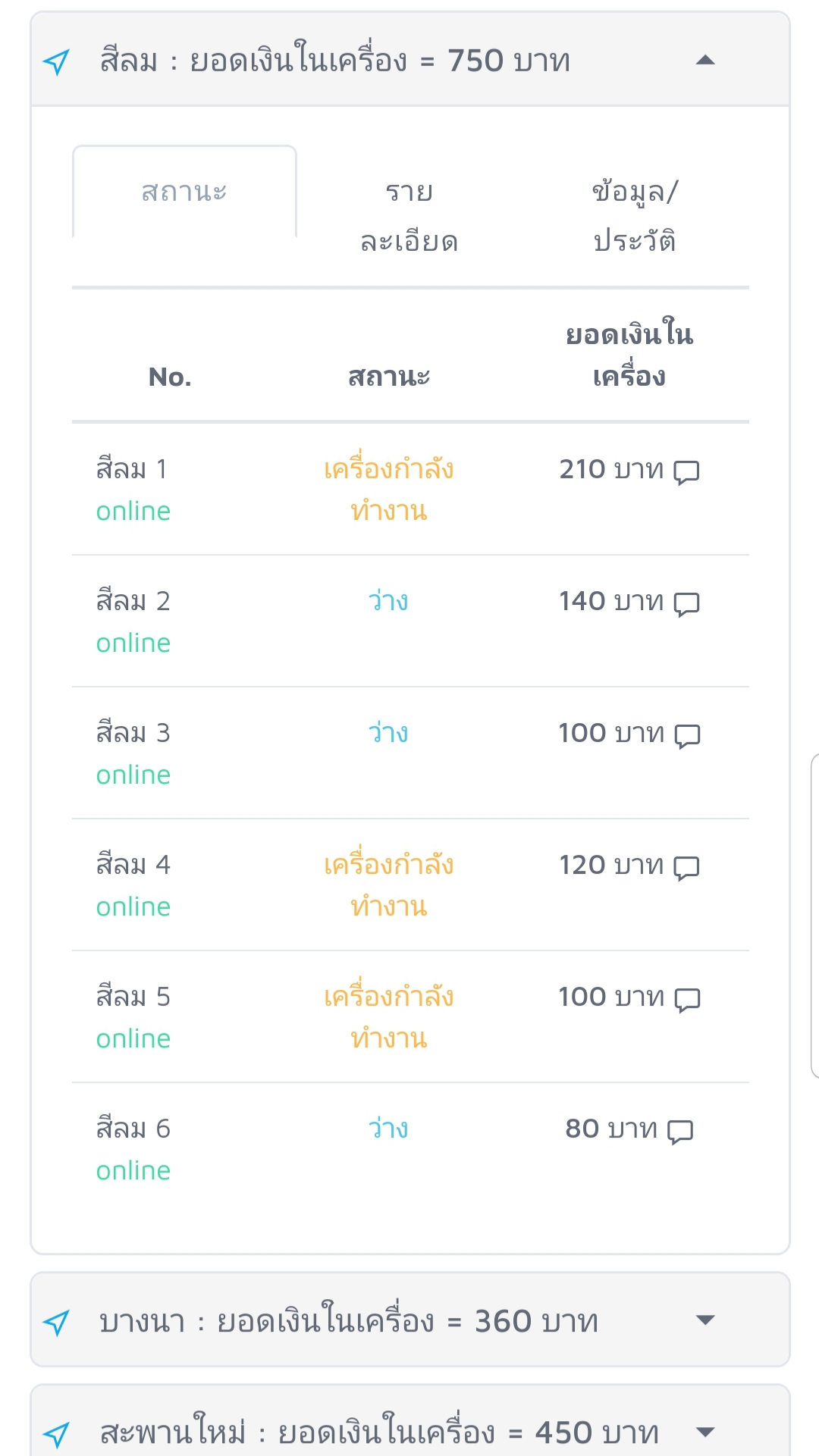Tap เครื่องกำลังทำงาน status for สีลม 4
Image resolution: width=819 pixels, height=1456 pixels.
click(388, 885)
